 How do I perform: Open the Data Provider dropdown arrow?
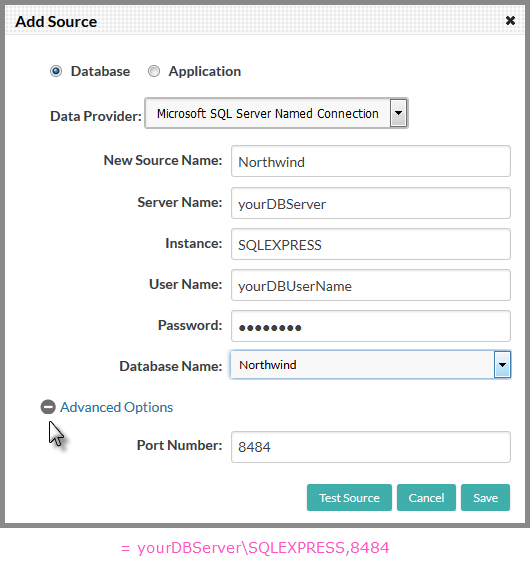click(x=398, y=113)
